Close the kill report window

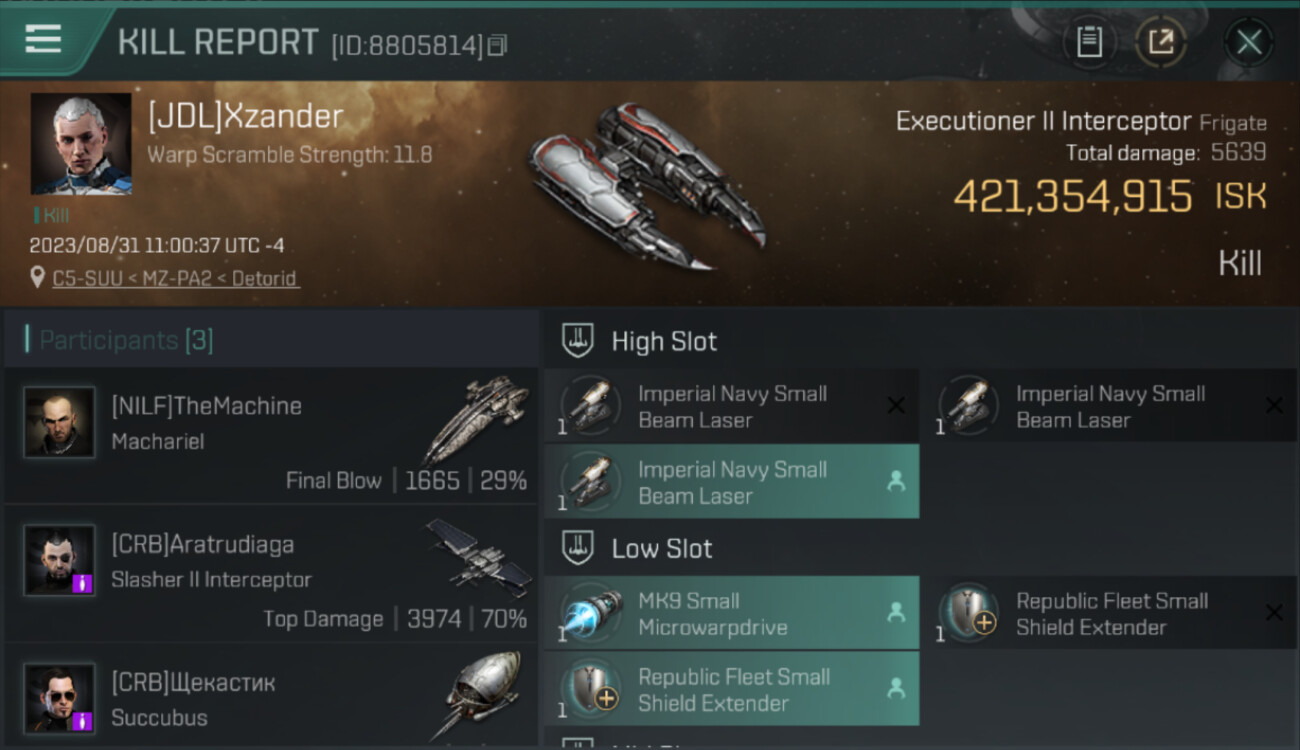tap(1248, 42)
